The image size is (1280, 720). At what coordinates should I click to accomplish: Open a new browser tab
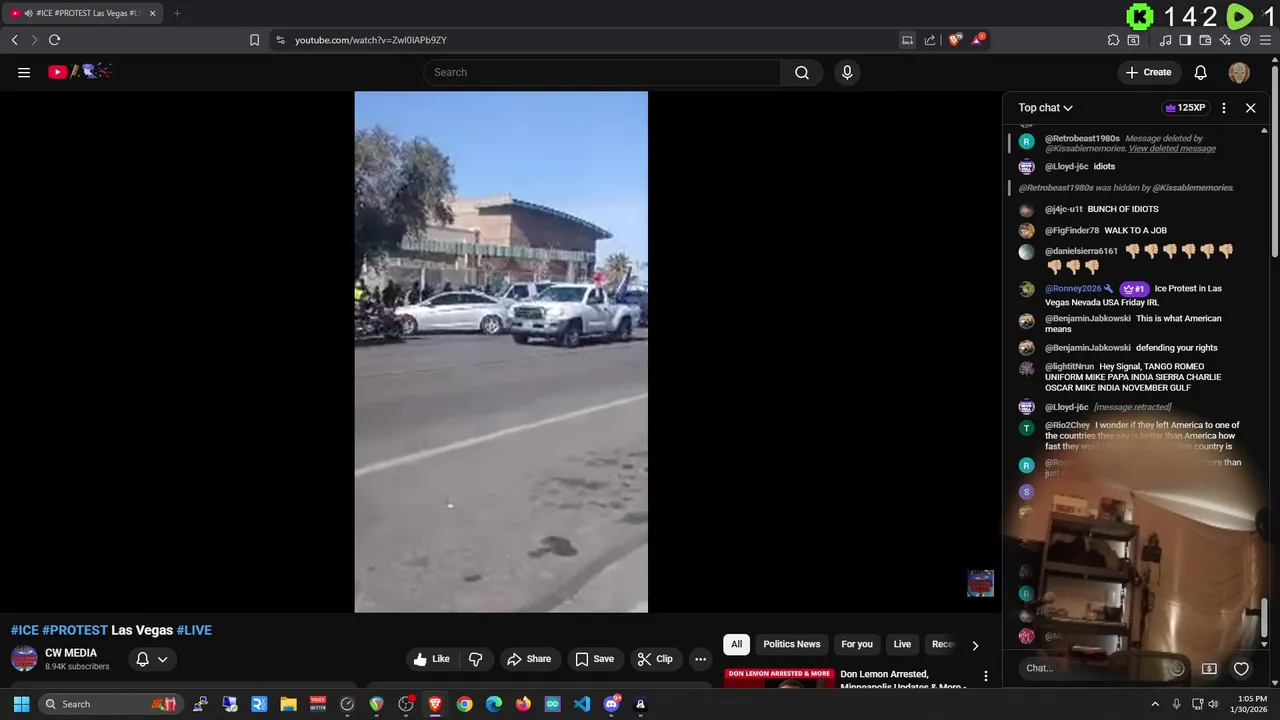[177, 13]
